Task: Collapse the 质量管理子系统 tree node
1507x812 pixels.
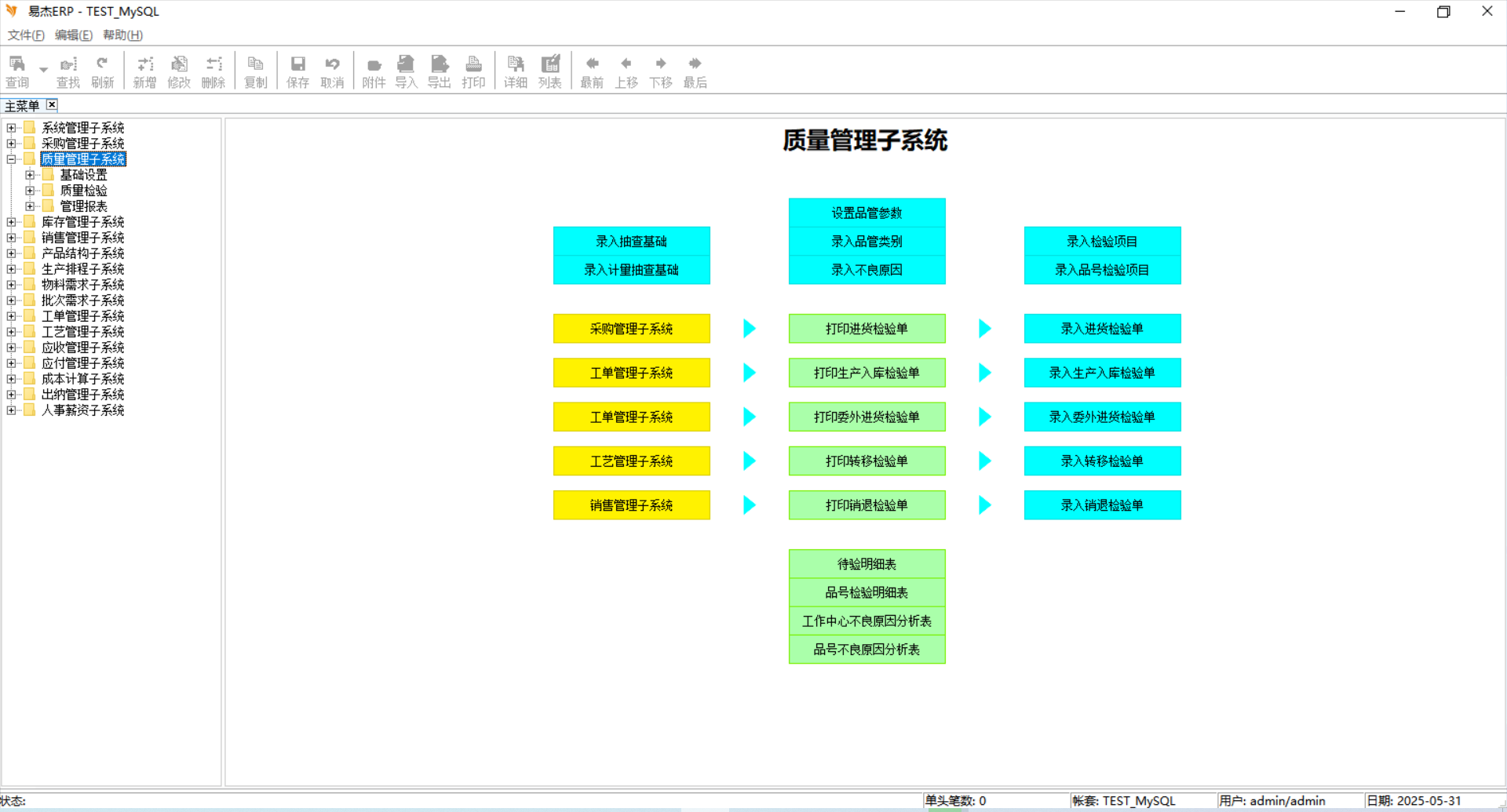Action: [11, 159]
